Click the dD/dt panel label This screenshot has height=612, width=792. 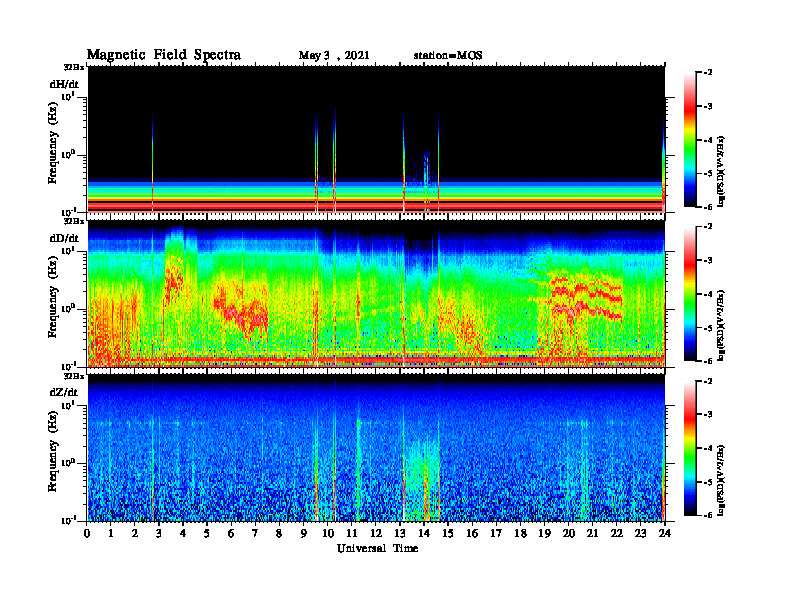64,238
